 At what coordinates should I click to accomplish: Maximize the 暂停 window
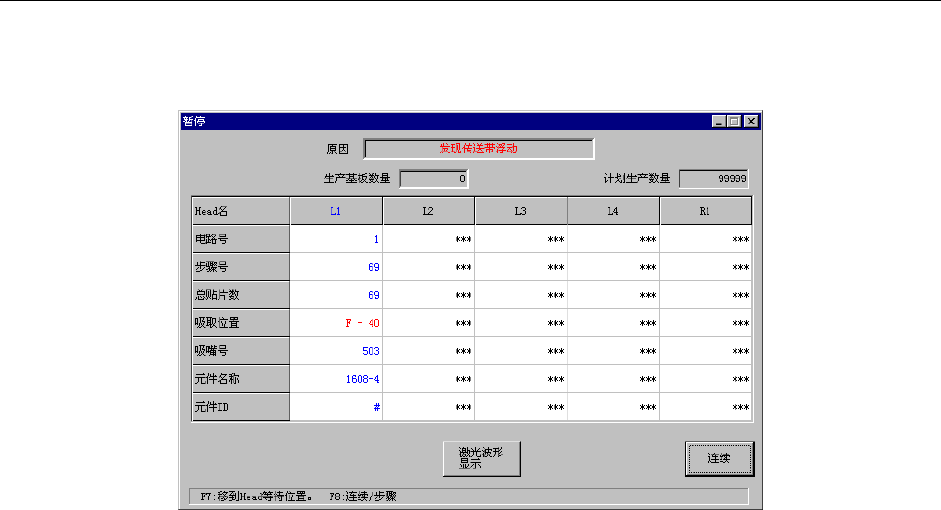click(734, 121)
